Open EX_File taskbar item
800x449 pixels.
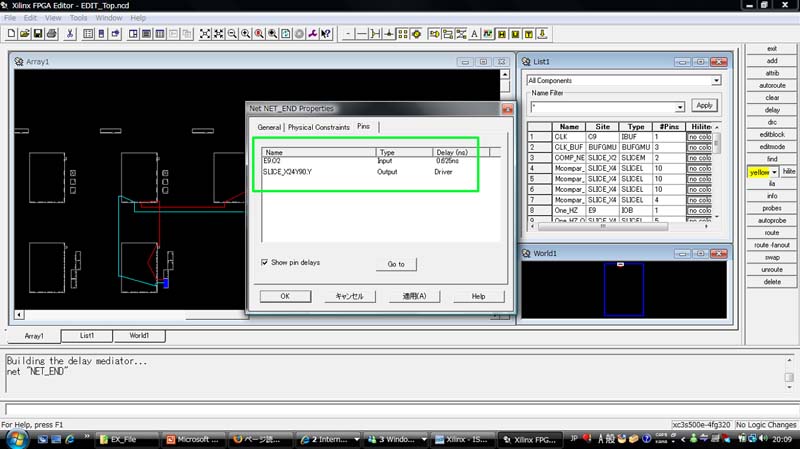point(126,439)
